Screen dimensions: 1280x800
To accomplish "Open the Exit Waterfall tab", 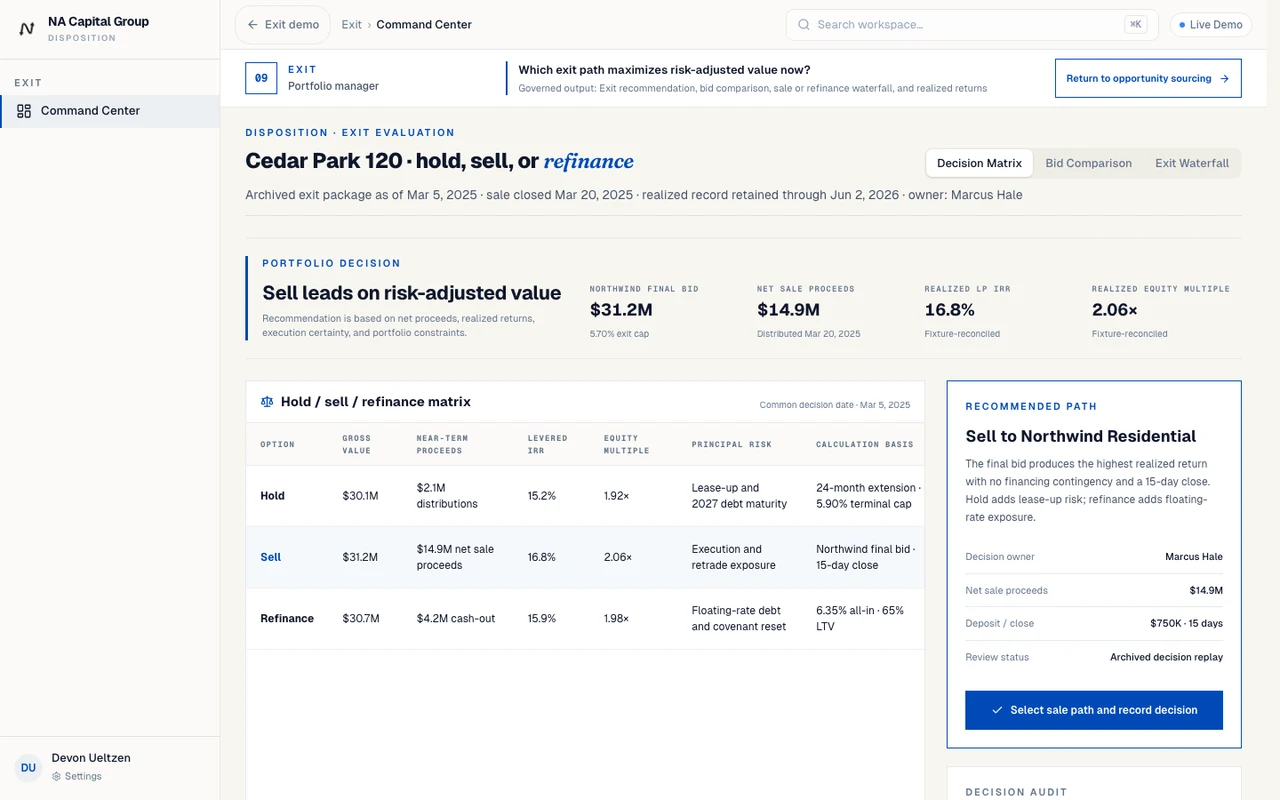I will [1192, 163].
